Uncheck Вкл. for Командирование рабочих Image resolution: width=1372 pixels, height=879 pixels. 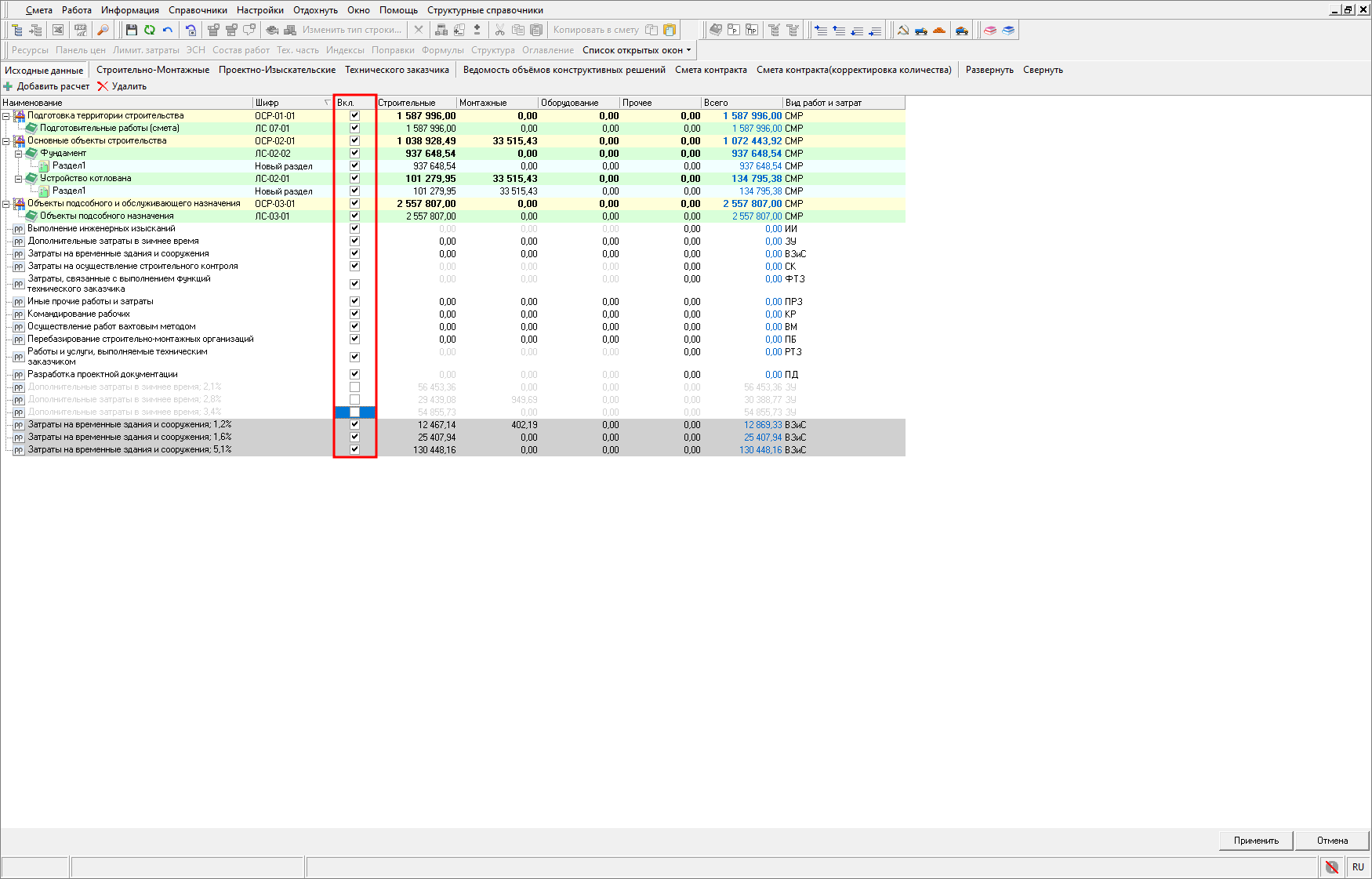pos(354,314)
